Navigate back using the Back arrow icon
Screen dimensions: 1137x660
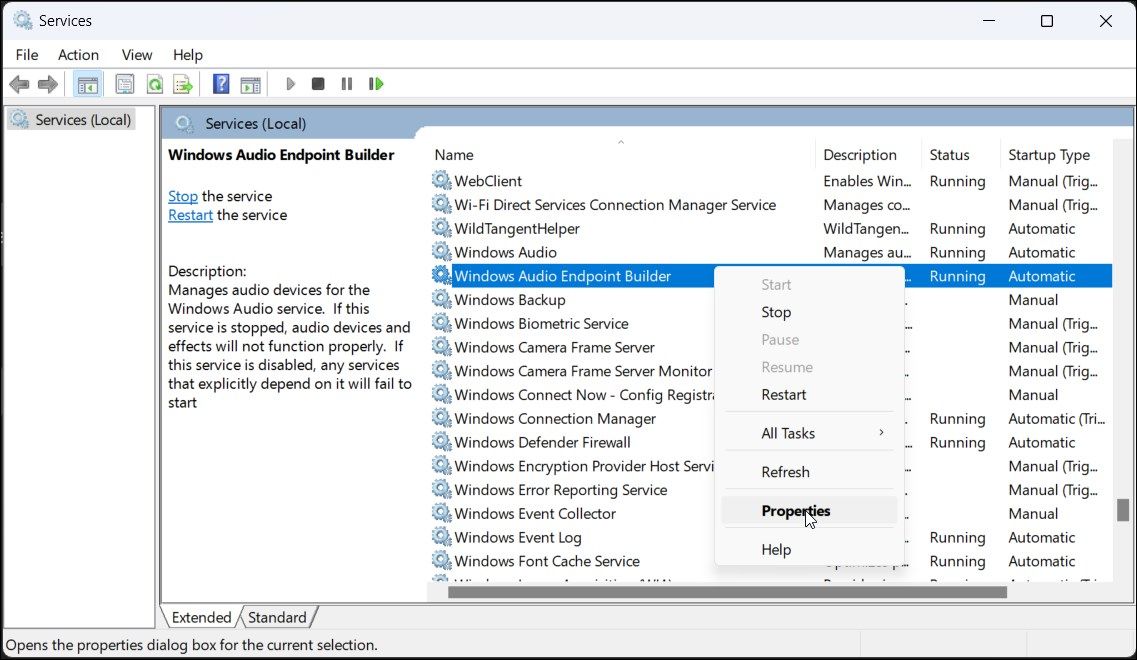coord(18,83)
